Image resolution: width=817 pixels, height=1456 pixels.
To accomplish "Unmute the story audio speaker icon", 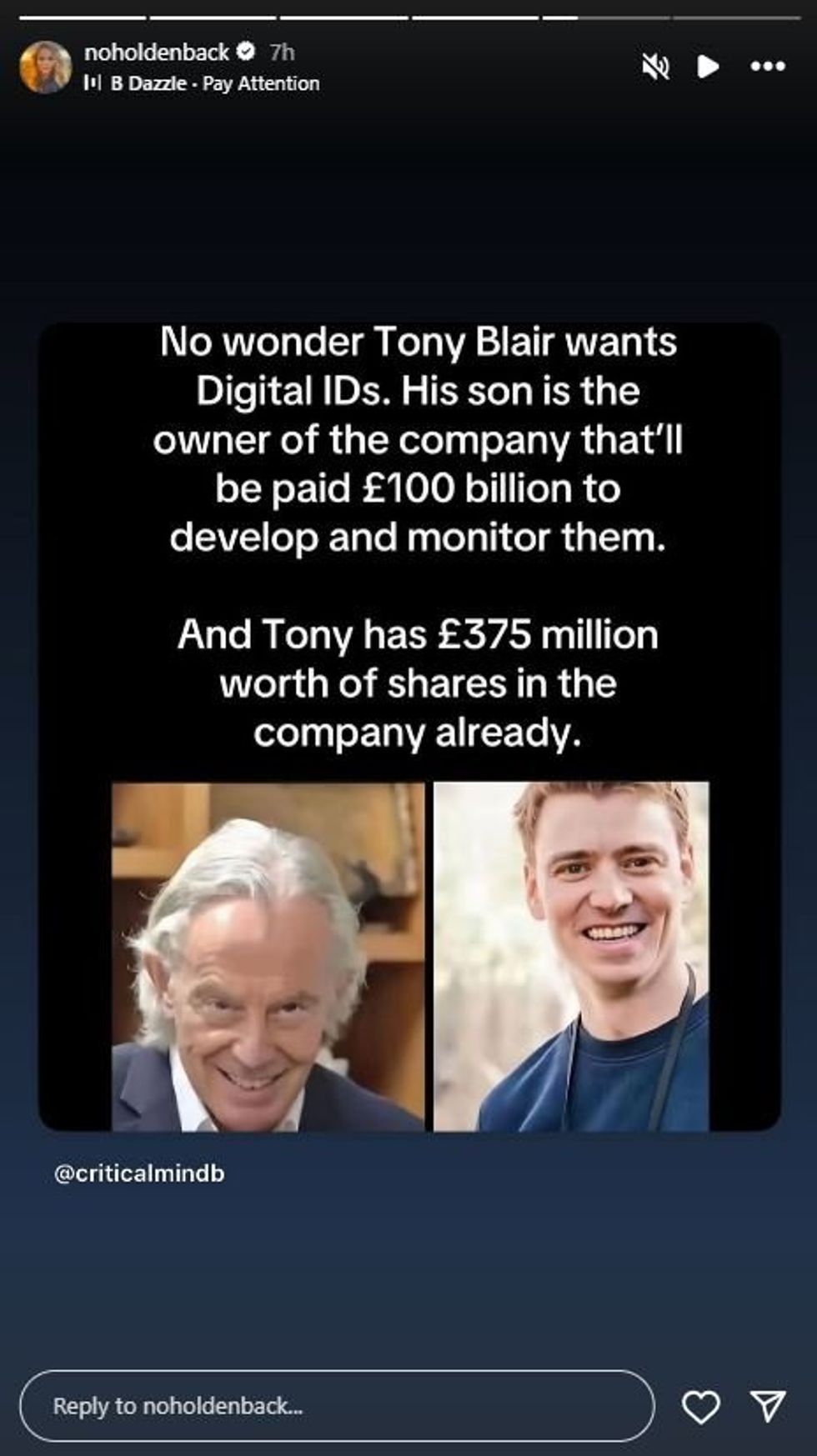I will pyautogui.click(x=656, y=67).
